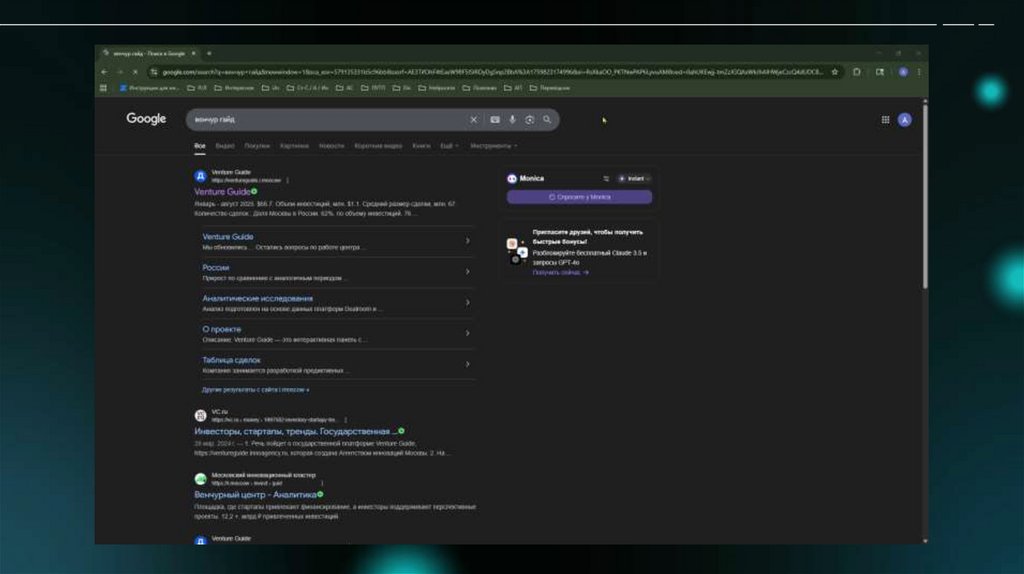Select the Все search tab
1024x574 pixels.
point(200,146)
